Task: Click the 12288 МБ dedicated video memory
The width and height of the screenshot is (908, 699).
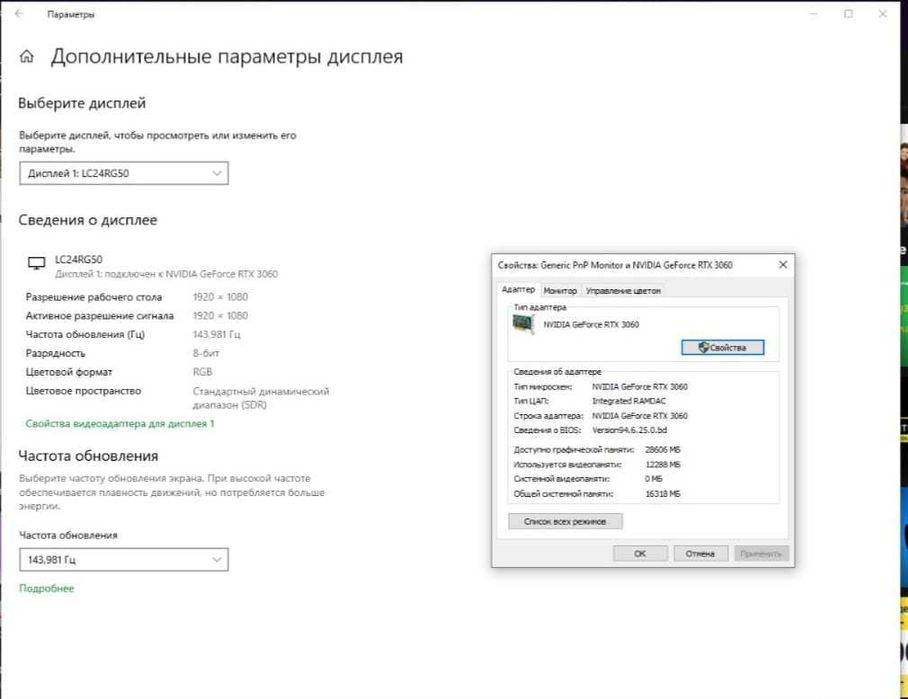Action: tap(662, 464)
